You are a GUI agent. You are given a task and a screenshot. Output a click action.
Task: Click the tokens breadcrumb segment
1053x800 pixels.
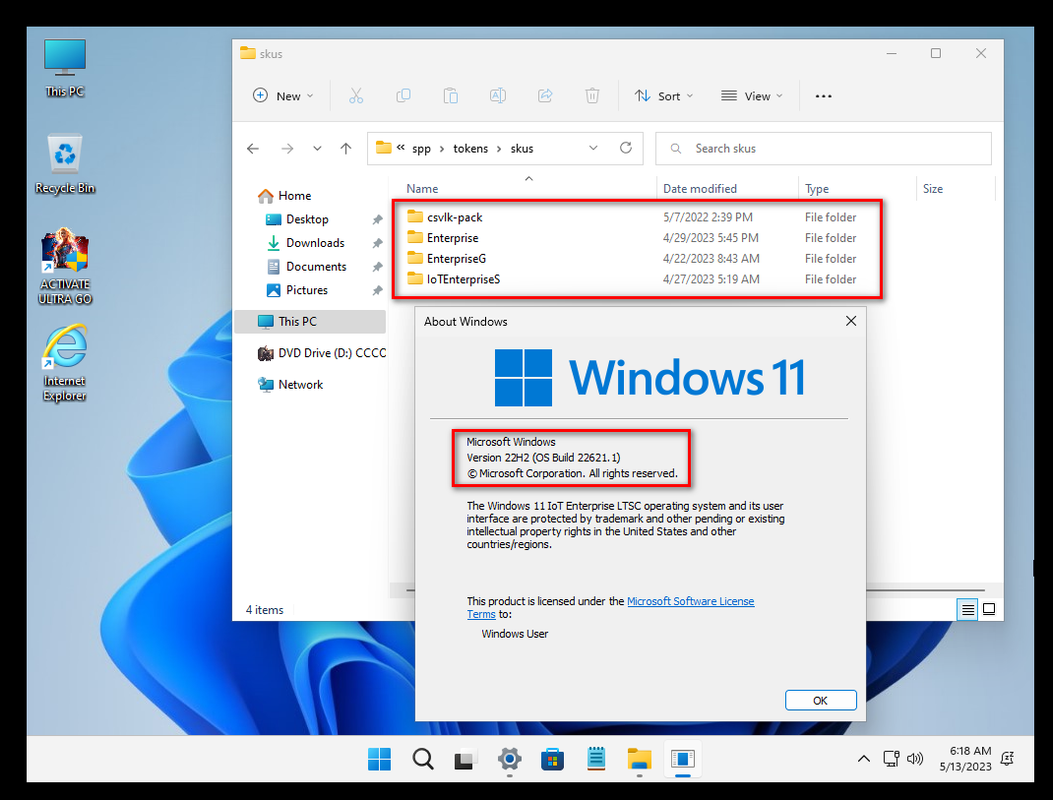[x=470, y=148]
